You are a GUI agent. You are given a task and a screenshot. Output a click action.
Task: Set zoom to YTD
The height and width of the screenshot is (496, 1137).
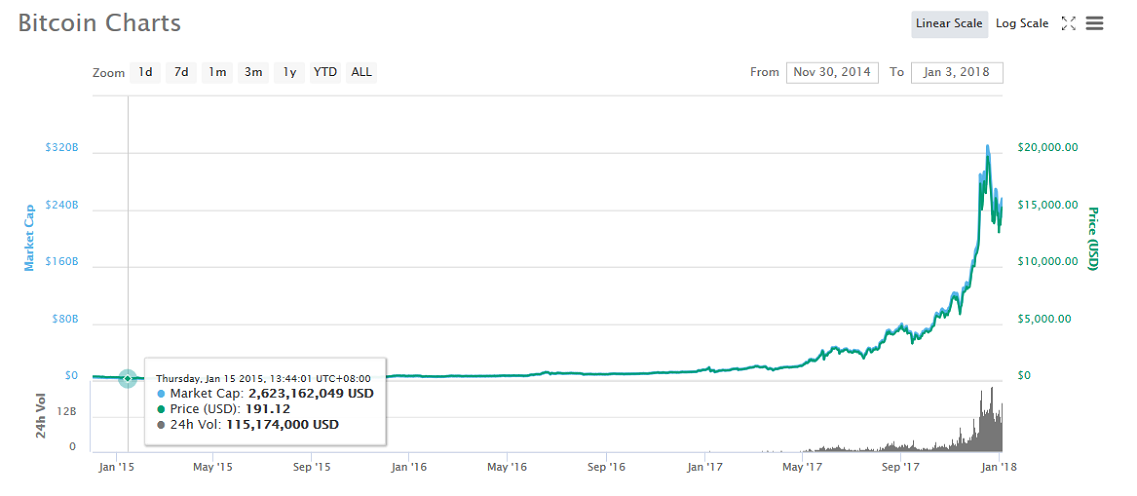pyautogui.click(x=325, y=73)
